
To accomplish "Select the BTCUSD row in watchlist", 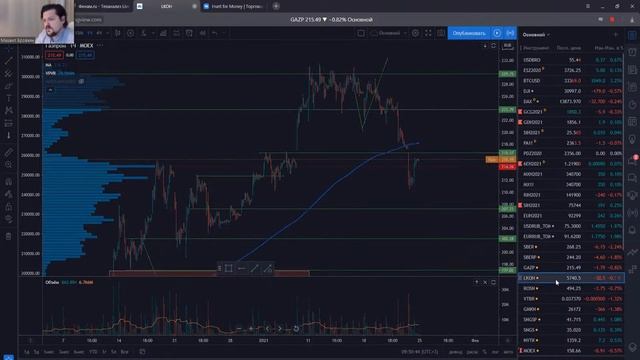I will pyautogui.click(x=571, y=80).
